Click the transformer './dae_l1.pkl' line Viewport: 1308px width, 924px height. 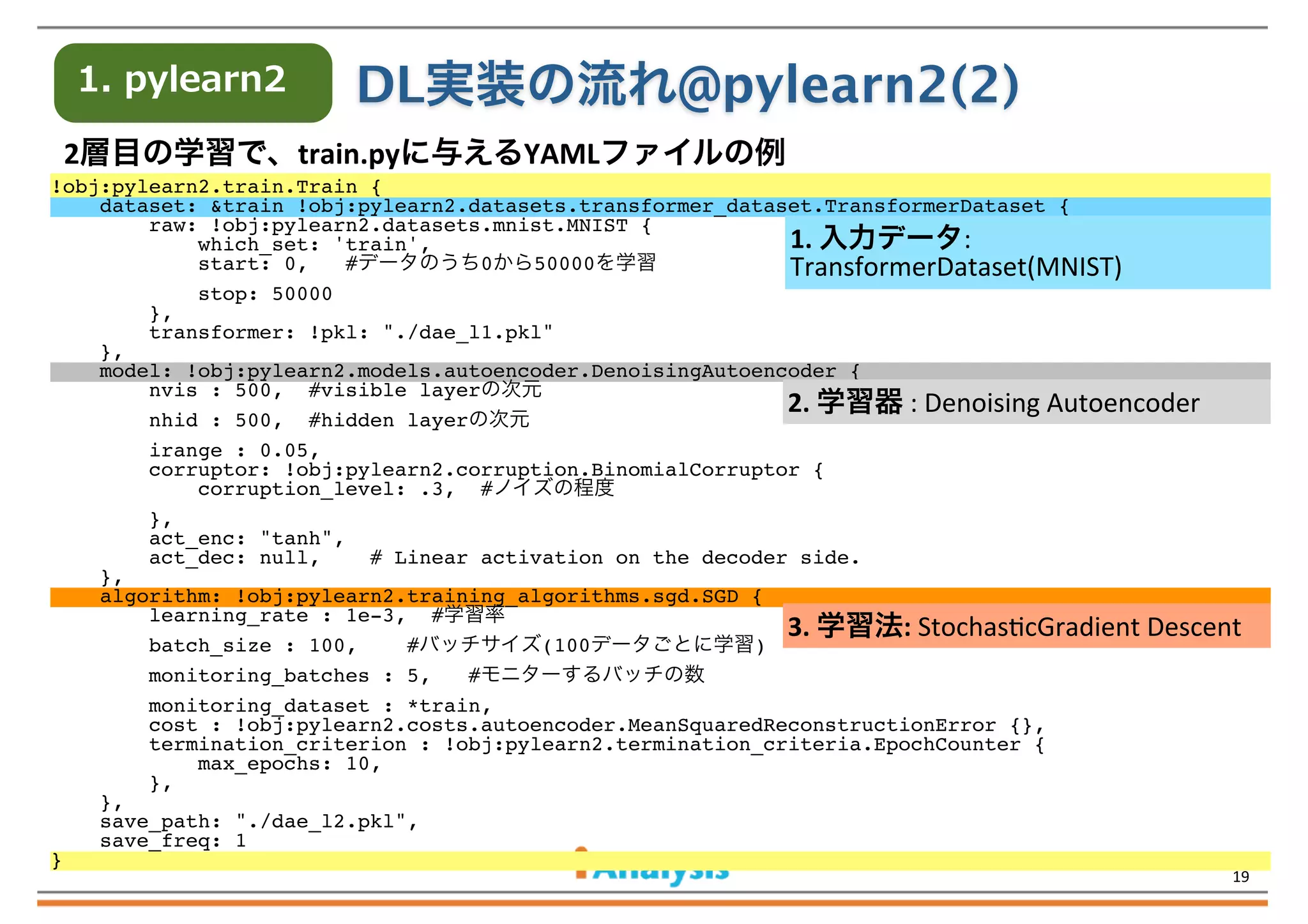(x=351, y=333)
